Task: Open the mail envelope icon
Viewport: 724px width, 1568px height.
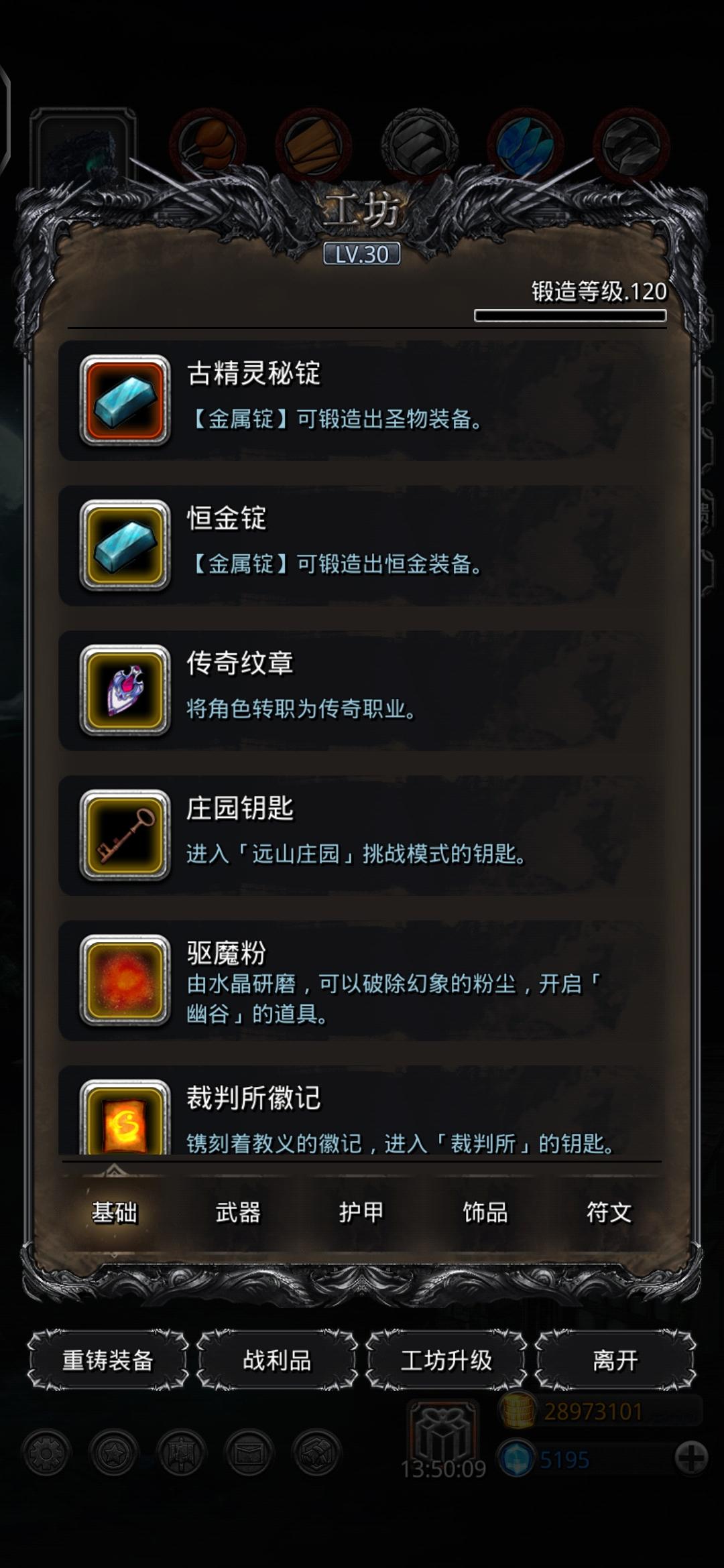Action: [x=249, y=1453]
